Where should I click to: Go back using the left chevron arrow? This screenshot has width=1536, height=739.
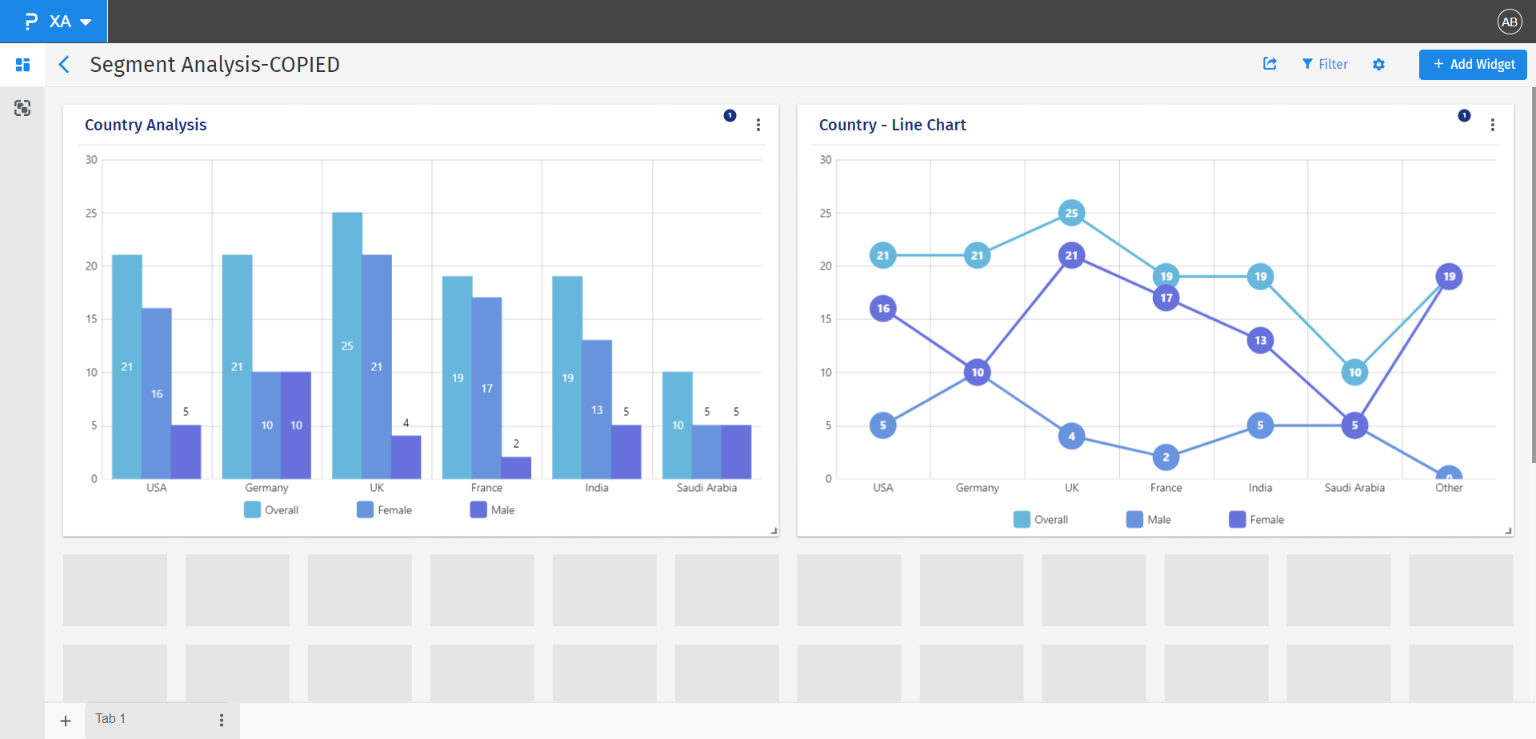(64, 65)
